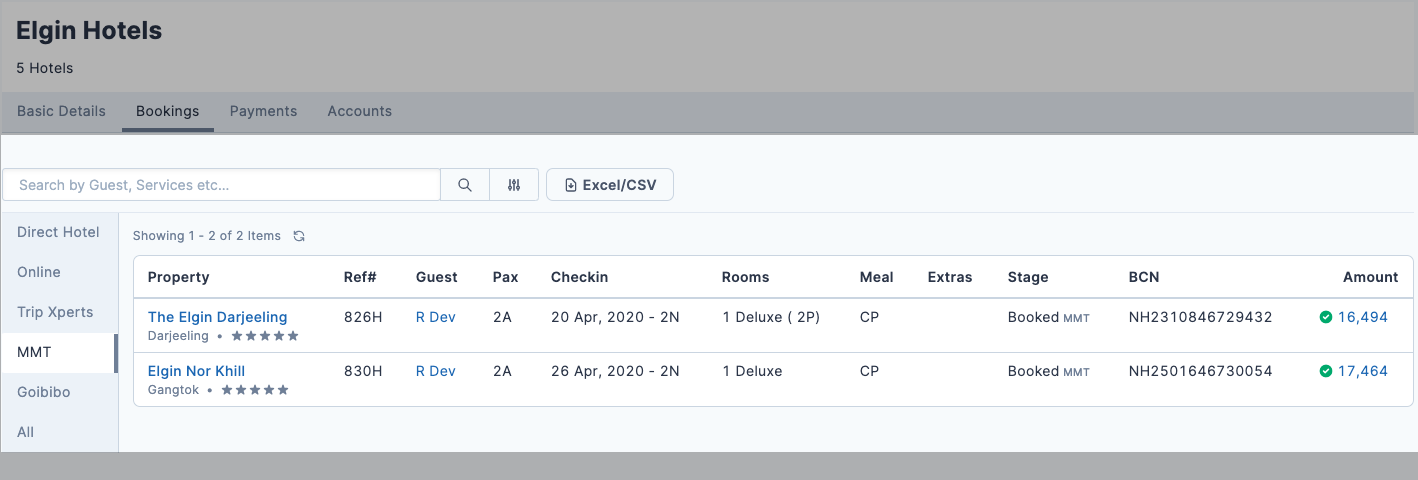Choose the Online source filter
This screenshot has height=480, width=1418.
(x=39, y=272)
